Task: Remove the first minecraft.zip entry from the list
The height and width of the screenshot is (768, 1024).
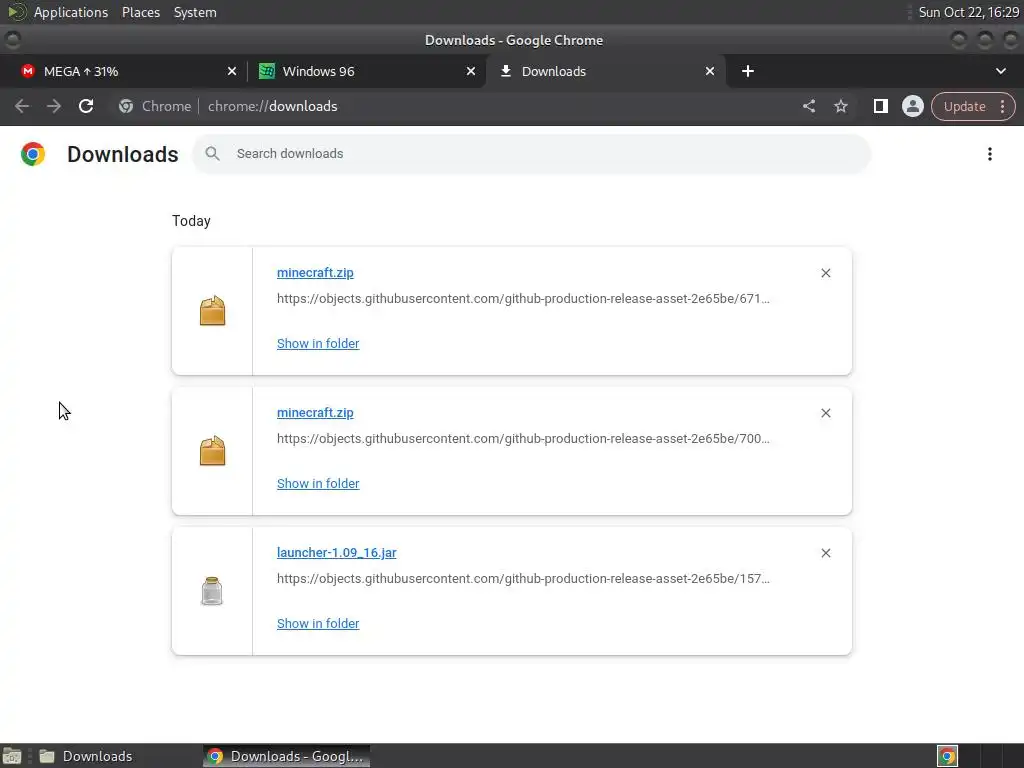Action: 826,273
